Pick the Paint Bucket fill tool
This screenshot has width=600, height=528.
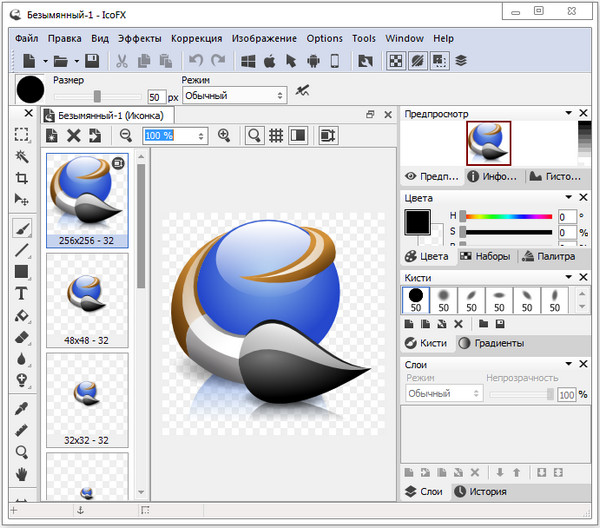pyautogui.click(x=21, y=316)
